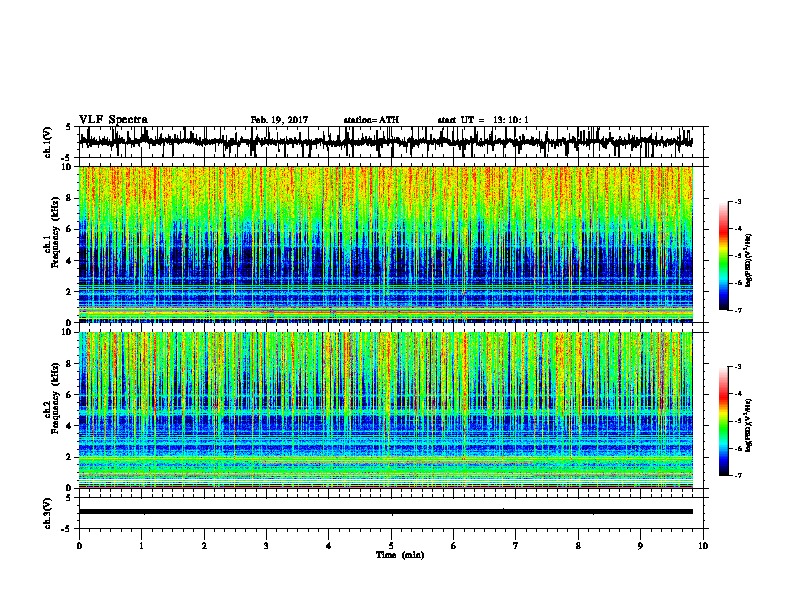Click the "-3" label on ch.1 colorbar
This screenshot has height=612, width=792.
point(738,201)
